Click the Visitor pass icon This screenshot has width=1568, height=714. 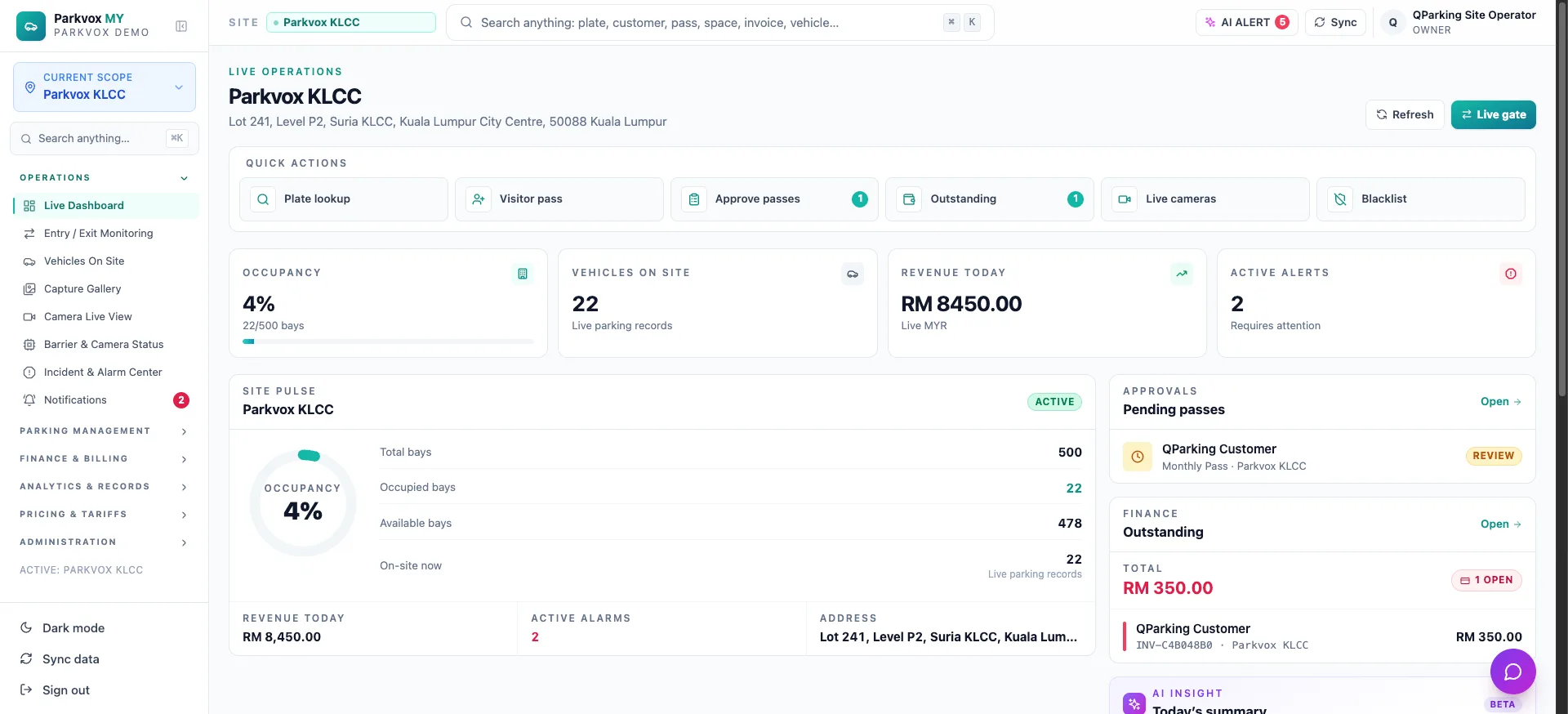(479, 199)
